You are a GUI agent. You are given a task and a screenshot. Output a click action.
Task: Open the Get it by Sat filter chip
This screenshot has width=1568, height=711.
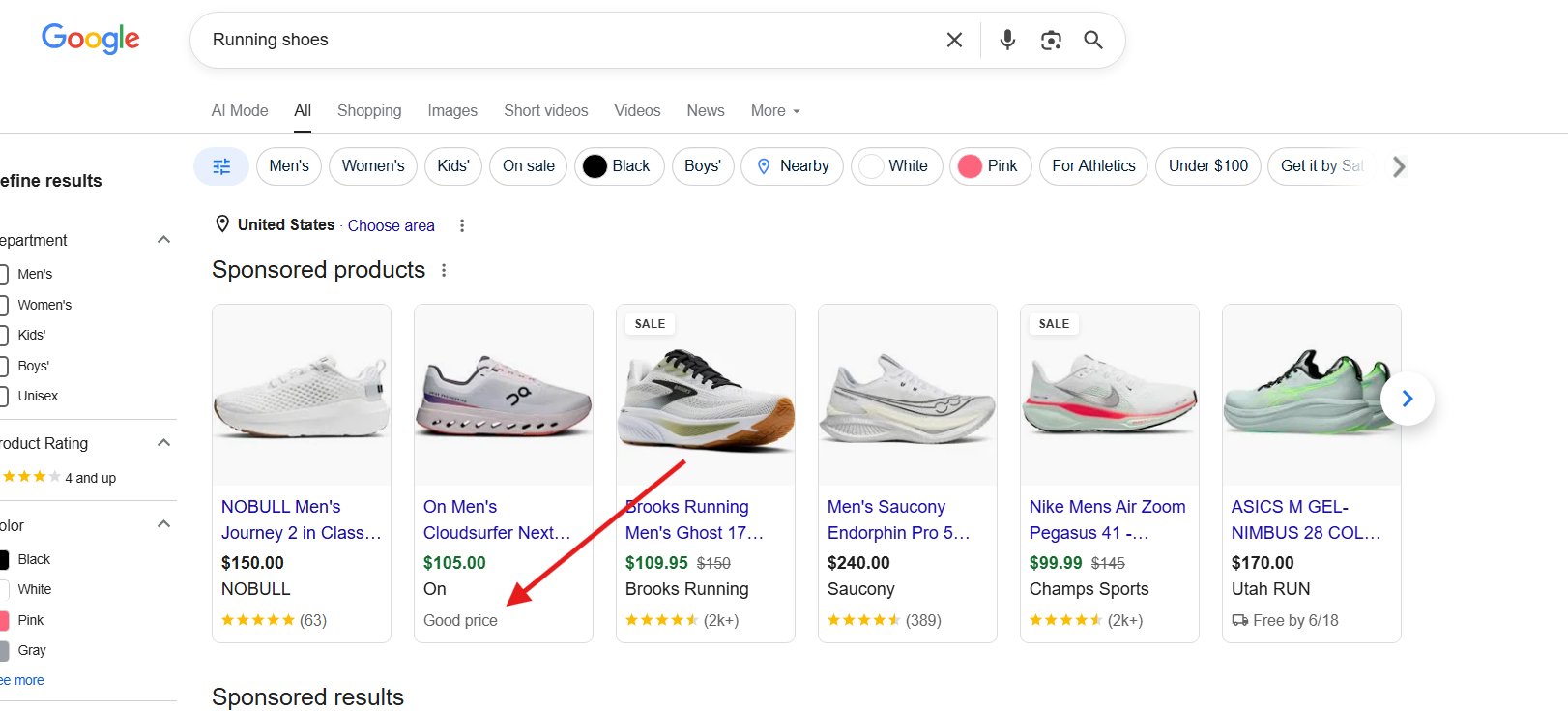(1321, 166)
